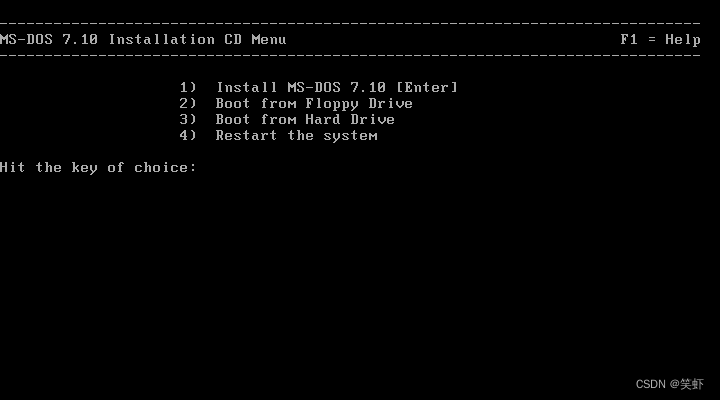Image resolution: width=720 pixels, height=400 pixels.
Task: Click the number 4) option marker
Action: point(188,135)
